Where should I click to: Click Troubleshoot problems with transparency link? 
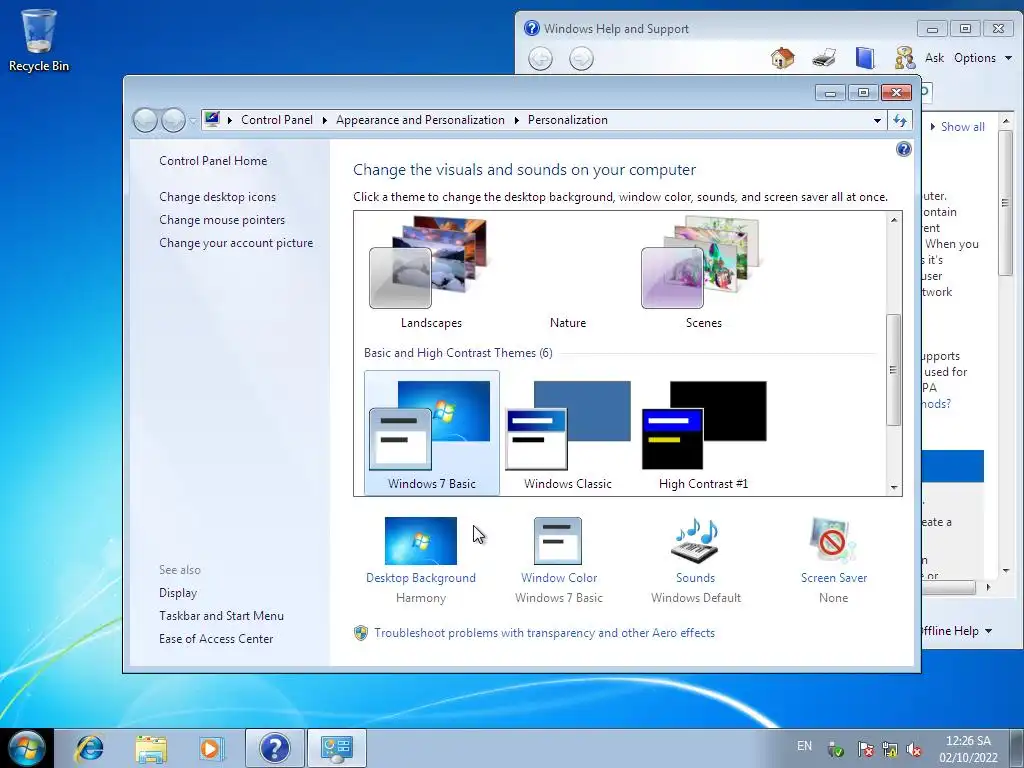tap(544, 633)
